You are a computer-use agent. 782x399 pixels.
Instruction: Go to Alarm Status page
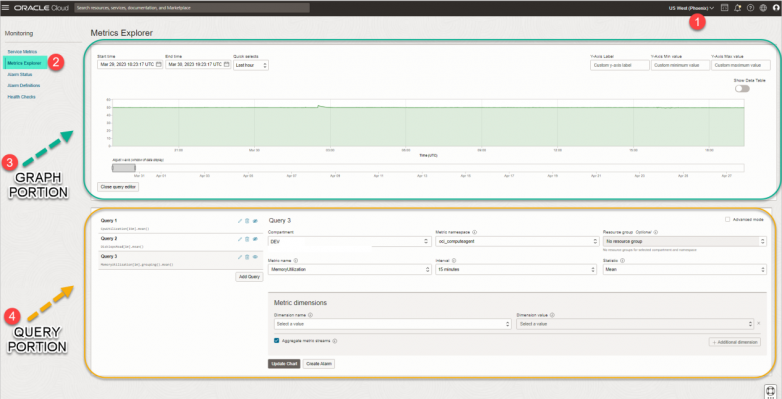coord(19,75)
